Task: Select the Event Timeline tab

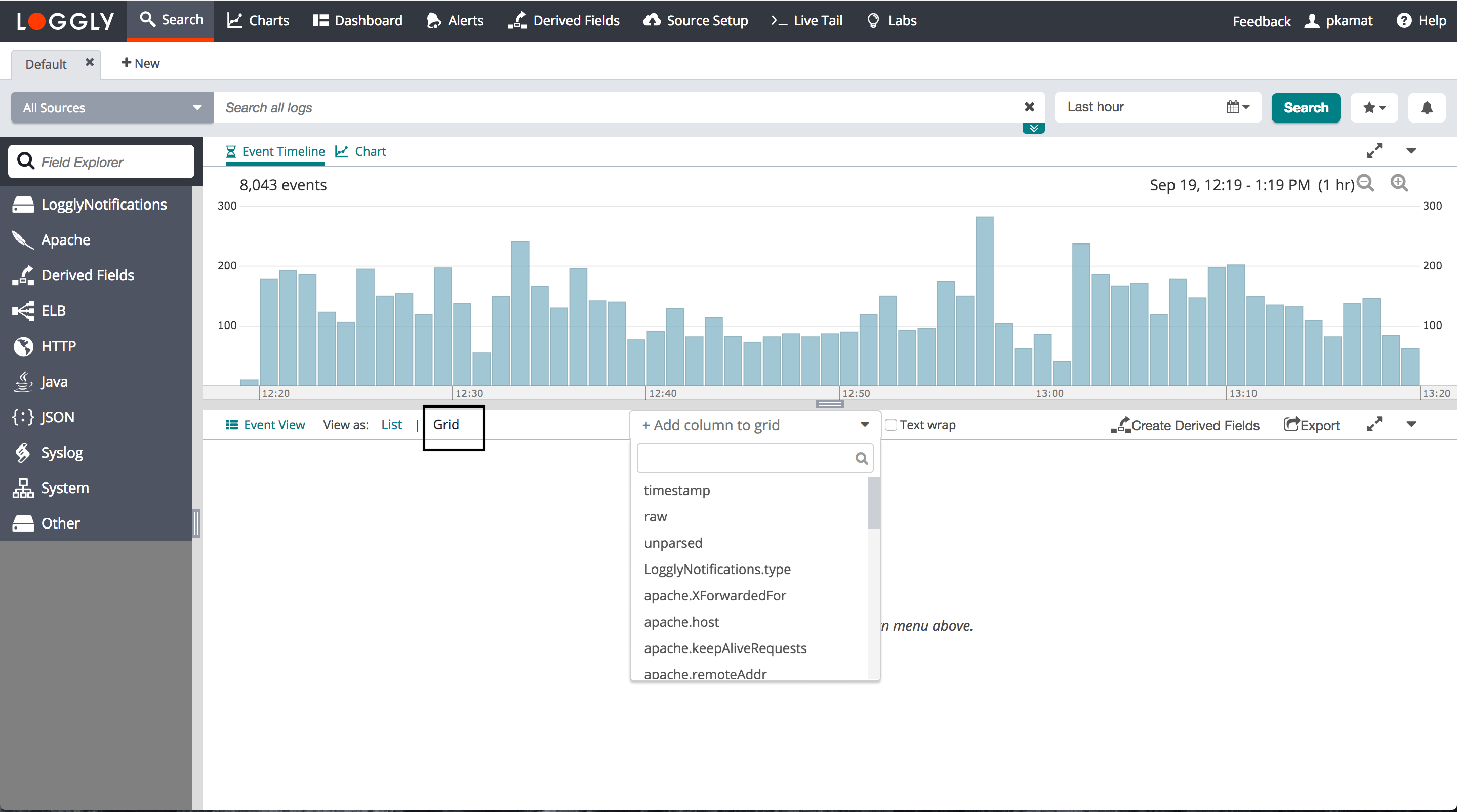Action: 275,151
